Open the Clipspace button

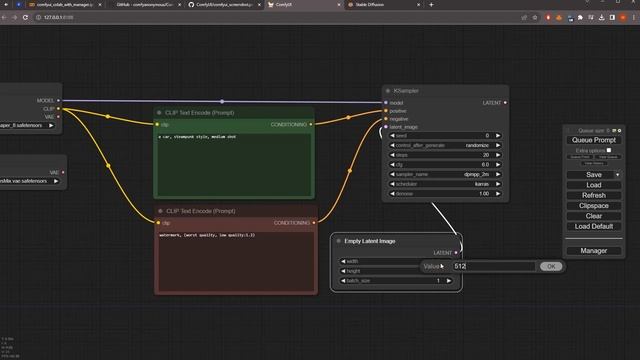594,206
